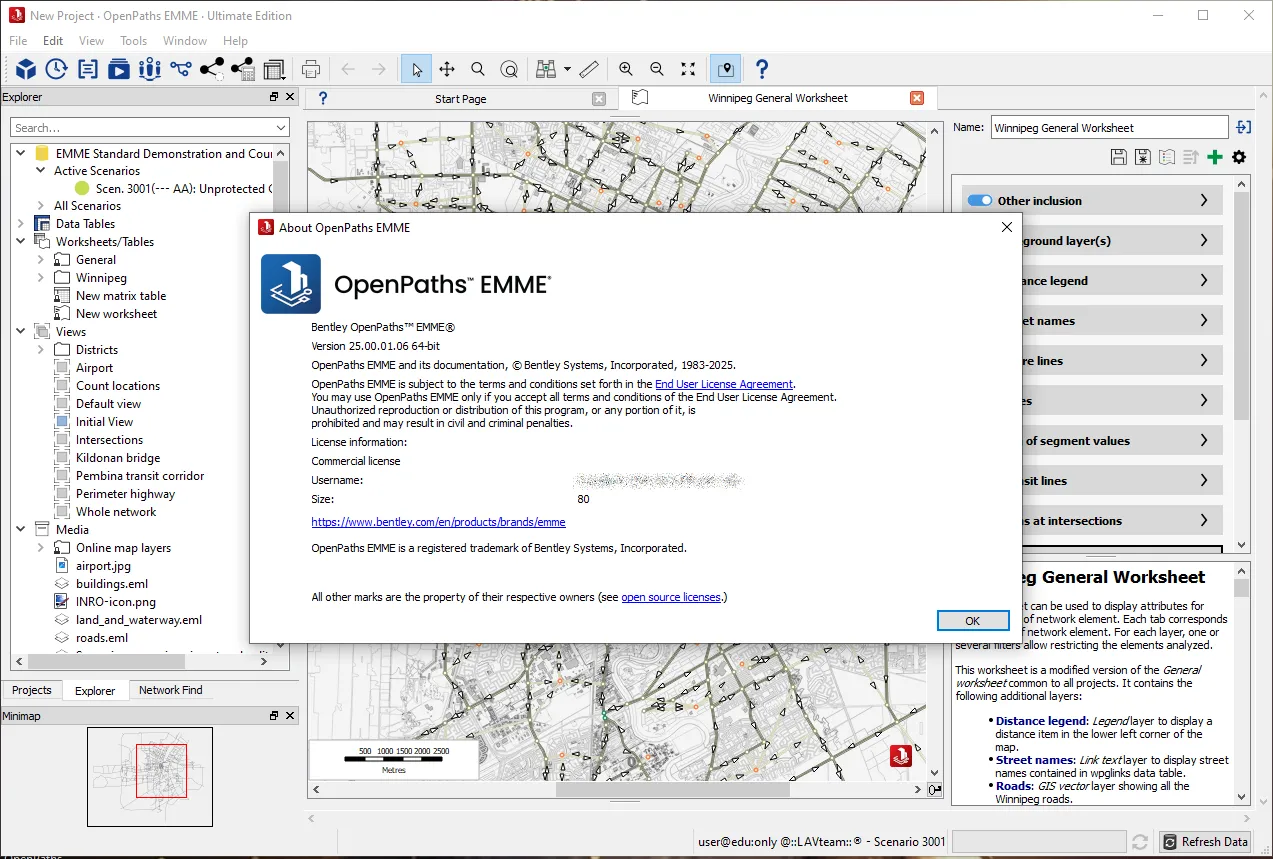Screen dimensions: 1273x859
Task: Click the Refresh Data button
Action: point(1206,842)
